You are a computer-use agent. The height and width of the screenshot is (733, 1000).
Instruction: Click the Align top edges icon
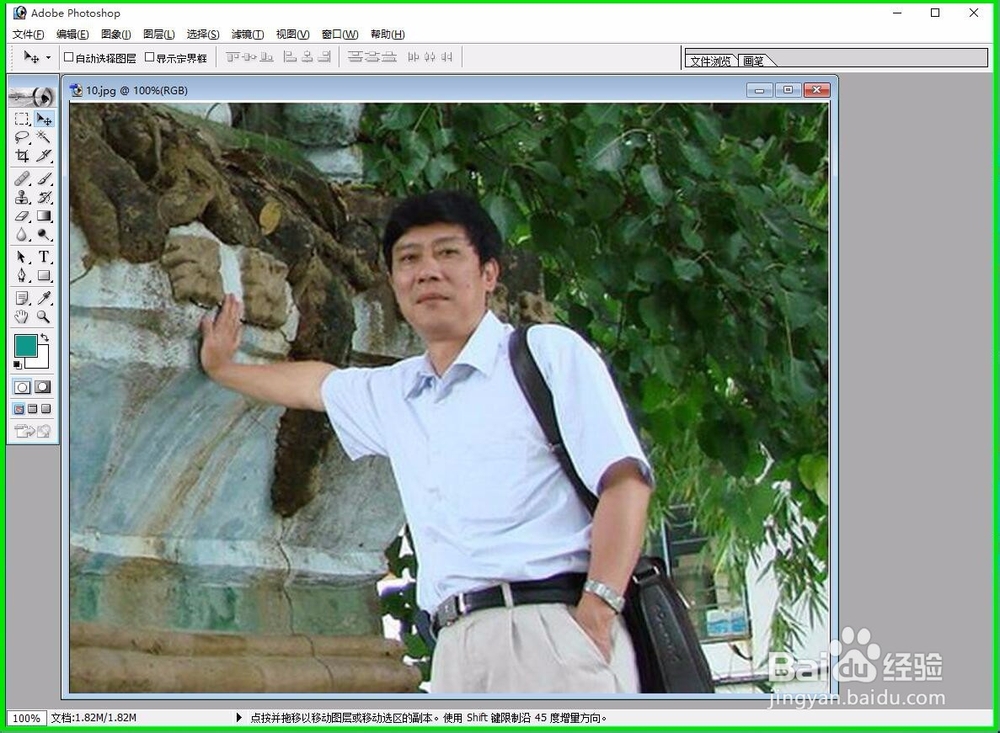coord(232,57)
